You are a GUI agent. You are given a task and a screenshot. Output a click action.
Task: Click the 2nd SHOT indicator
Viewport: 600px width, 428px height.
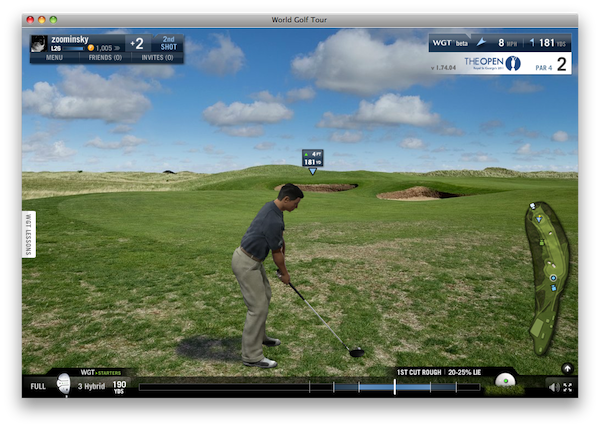click(x=168, y=43)
